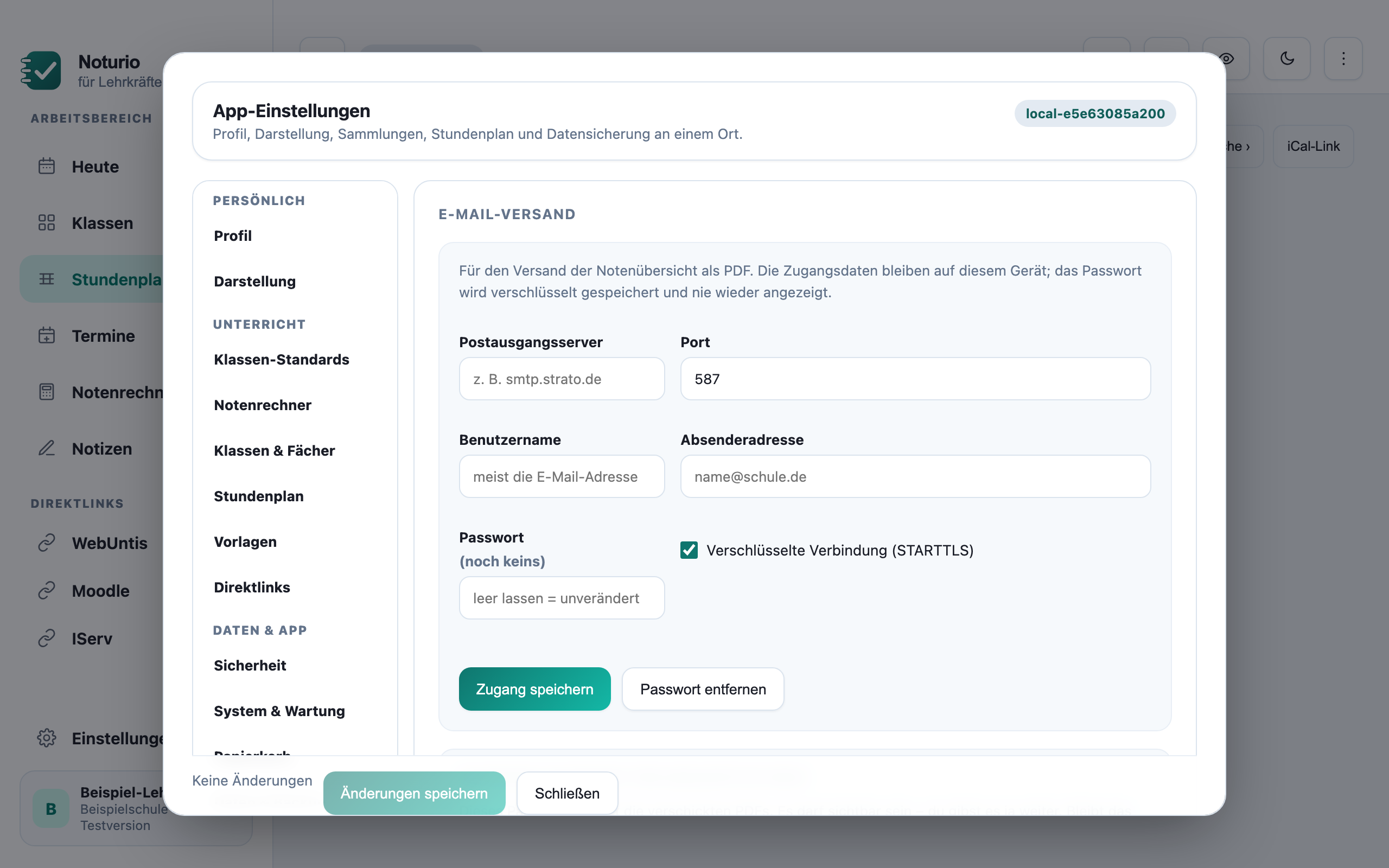Click the Absenderadresse input field

click(915, 476)
